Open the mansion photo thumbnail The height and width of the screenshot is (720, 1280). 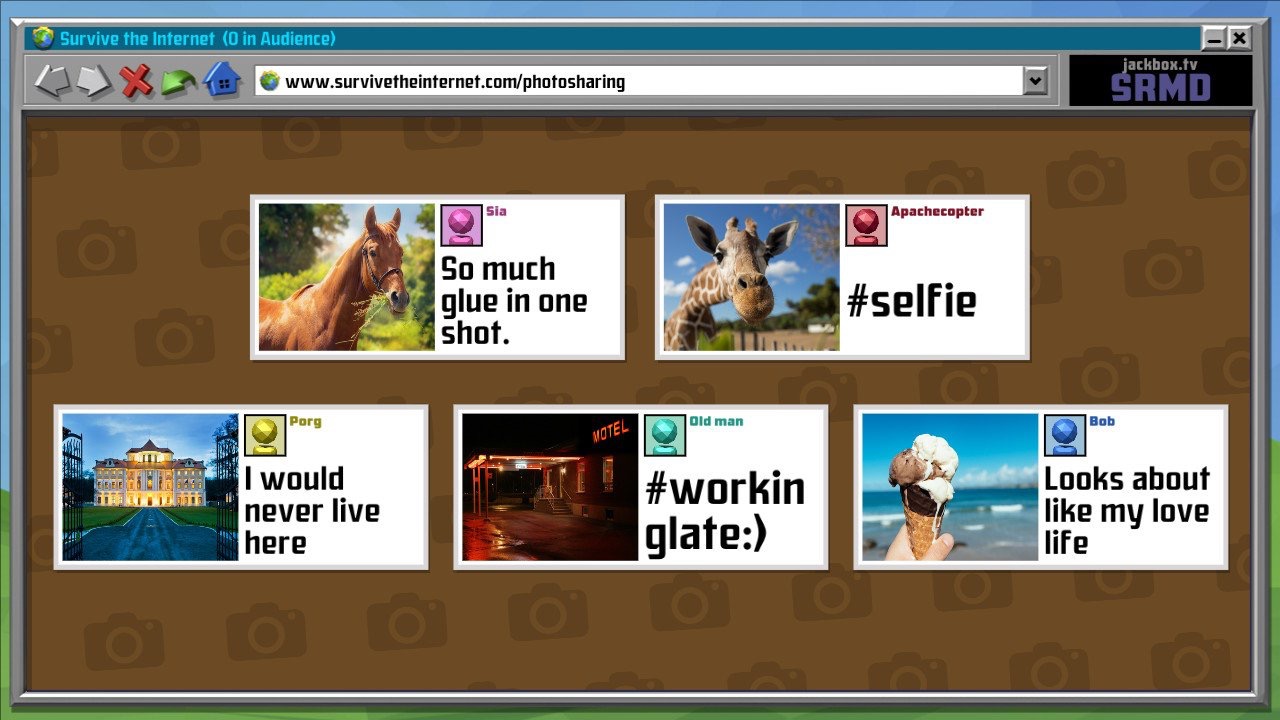(x=150, y=487)
